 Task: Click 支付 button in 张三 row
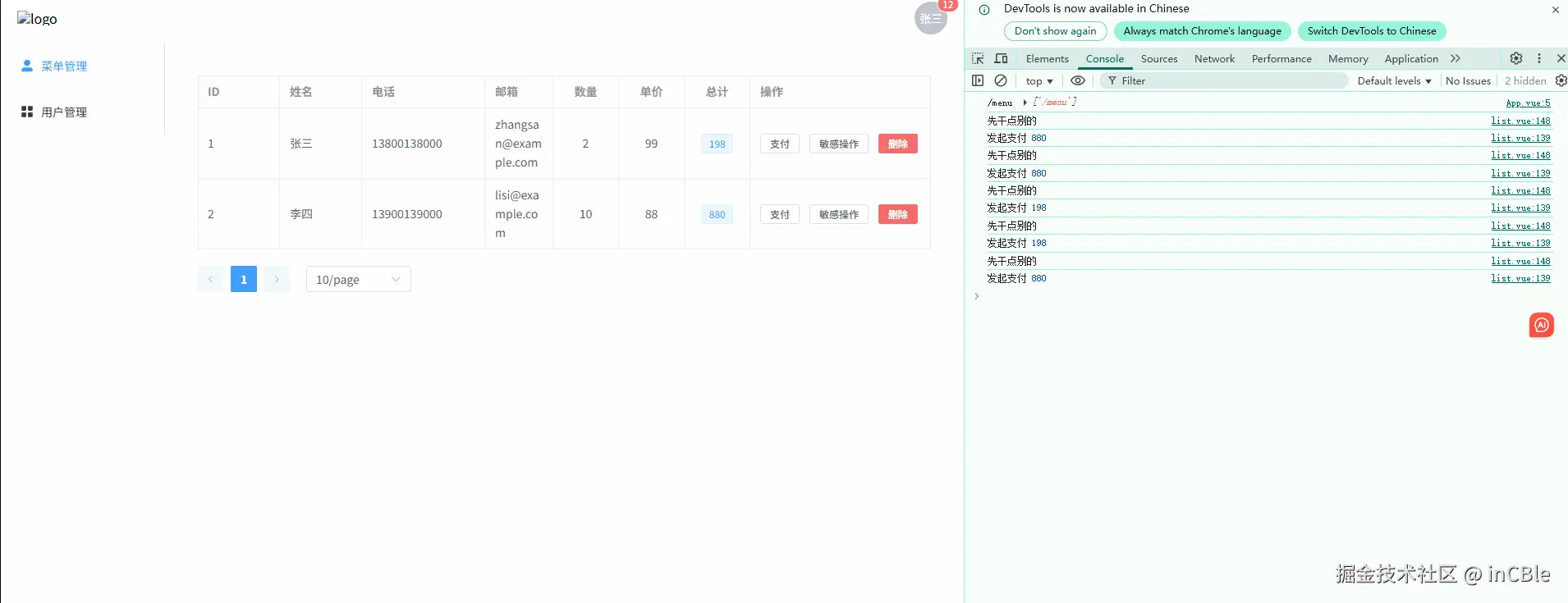click(780, 144)
